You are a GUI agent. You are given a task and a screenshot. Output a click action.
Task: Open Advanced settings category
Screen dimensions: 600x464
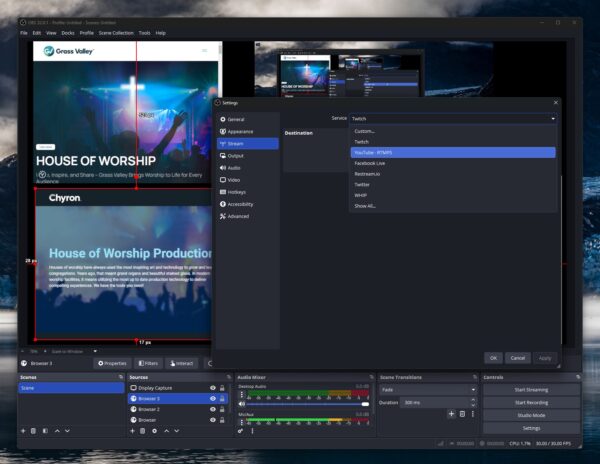[x=238, y=216]
